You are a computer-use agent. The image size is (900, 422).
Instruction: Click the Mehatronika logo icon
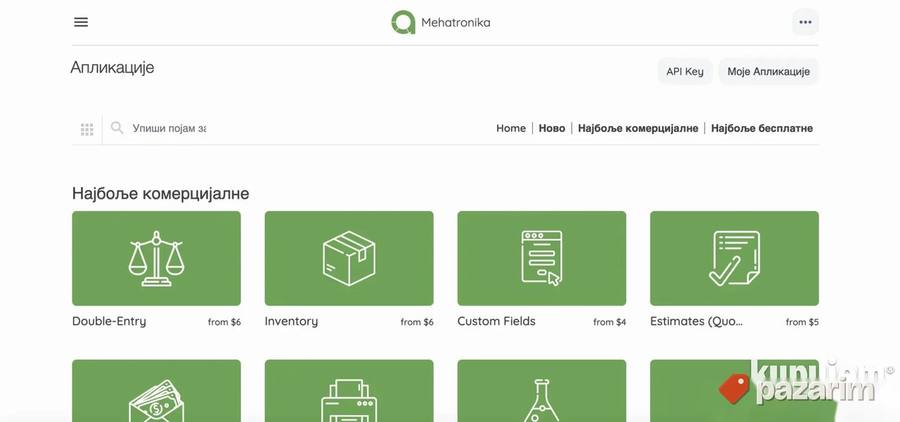click(403, 22)
